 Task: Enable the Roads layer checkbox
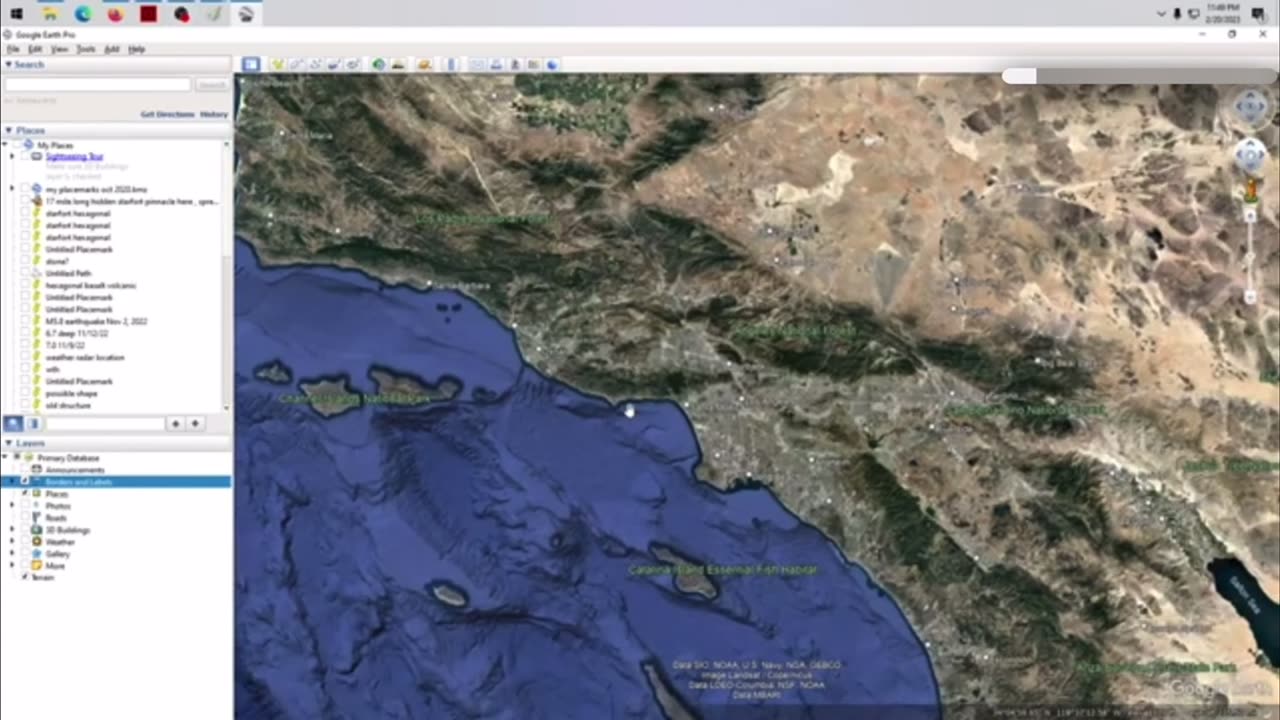pos(26,518)
